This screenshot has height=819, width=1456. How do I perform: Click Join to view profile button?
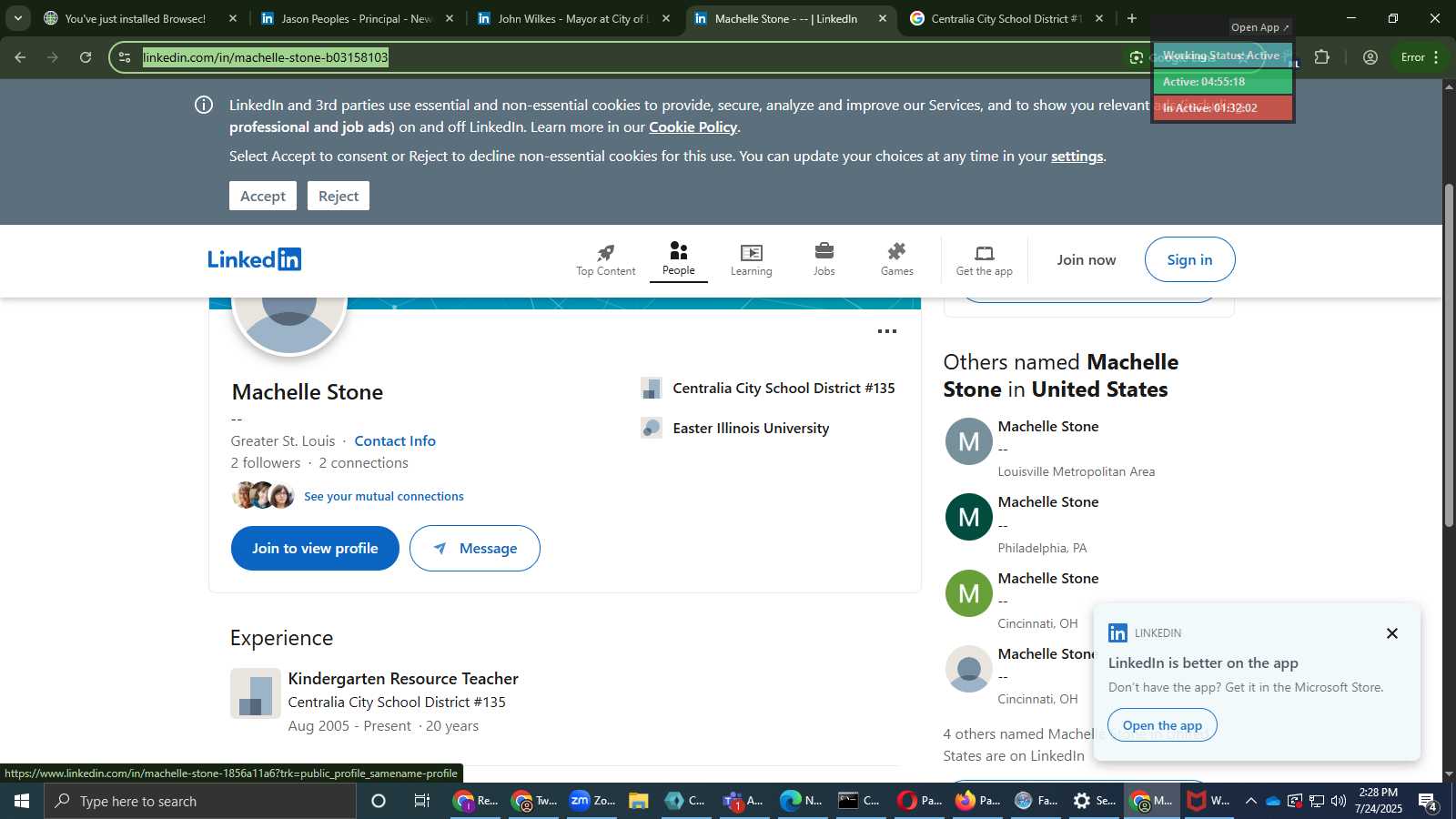tap(315, 548)
